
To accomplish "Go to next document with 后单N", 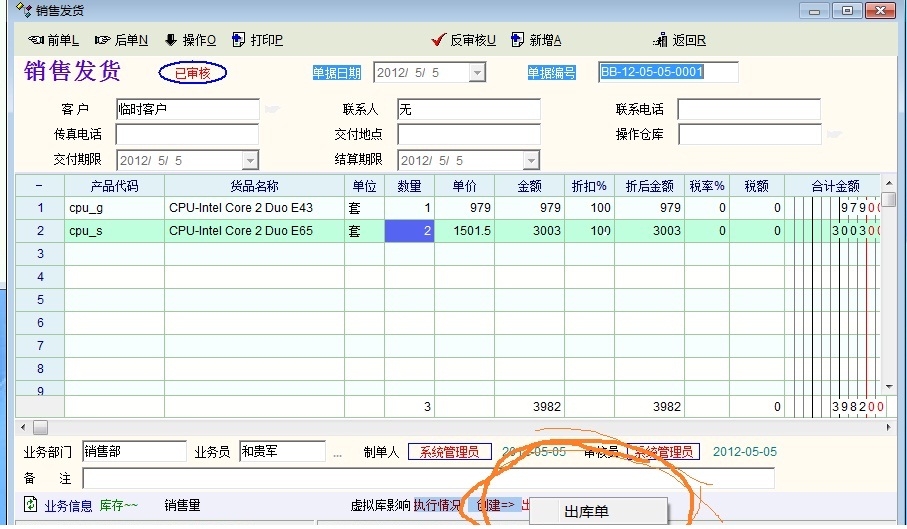I will click(x=121, y=40).
